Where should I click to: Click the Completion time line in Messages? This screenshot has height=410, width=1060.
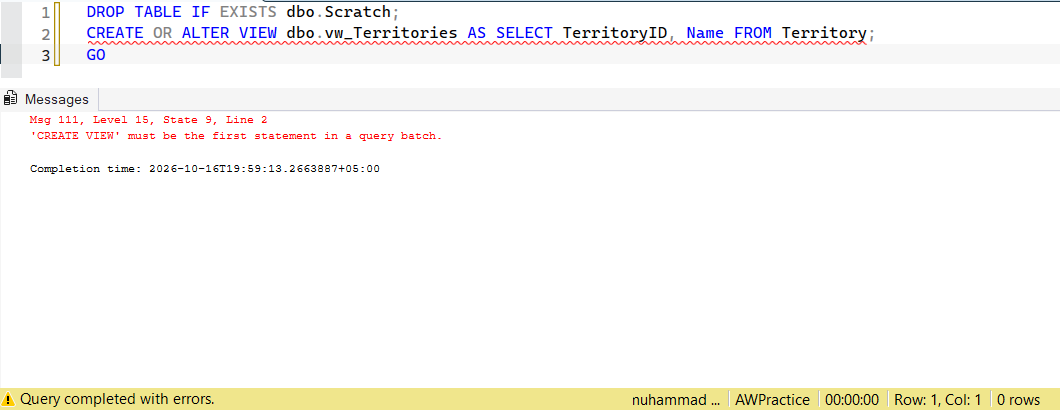(205, 168)
